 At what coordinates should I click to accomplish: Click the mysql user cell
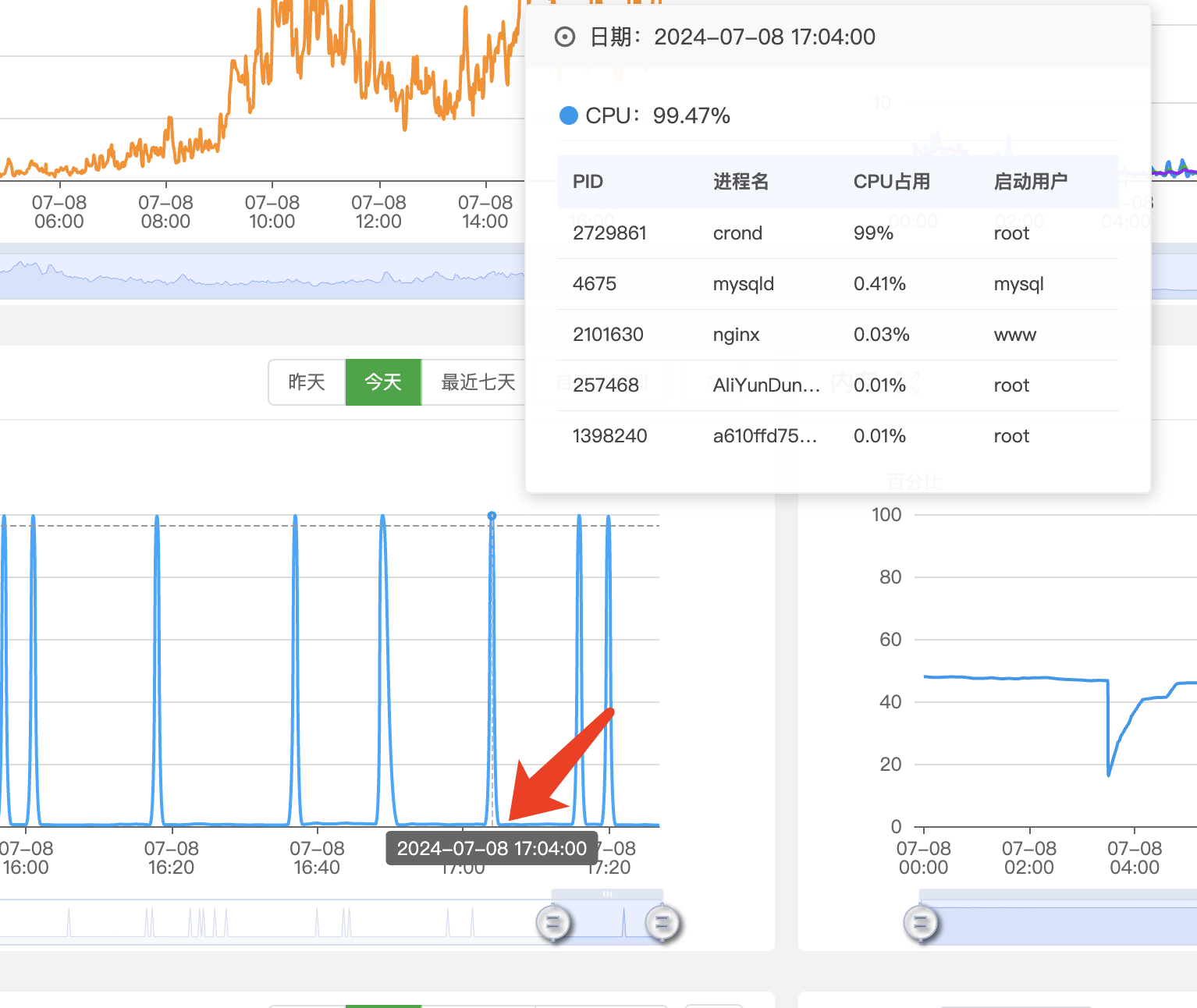1018,284
